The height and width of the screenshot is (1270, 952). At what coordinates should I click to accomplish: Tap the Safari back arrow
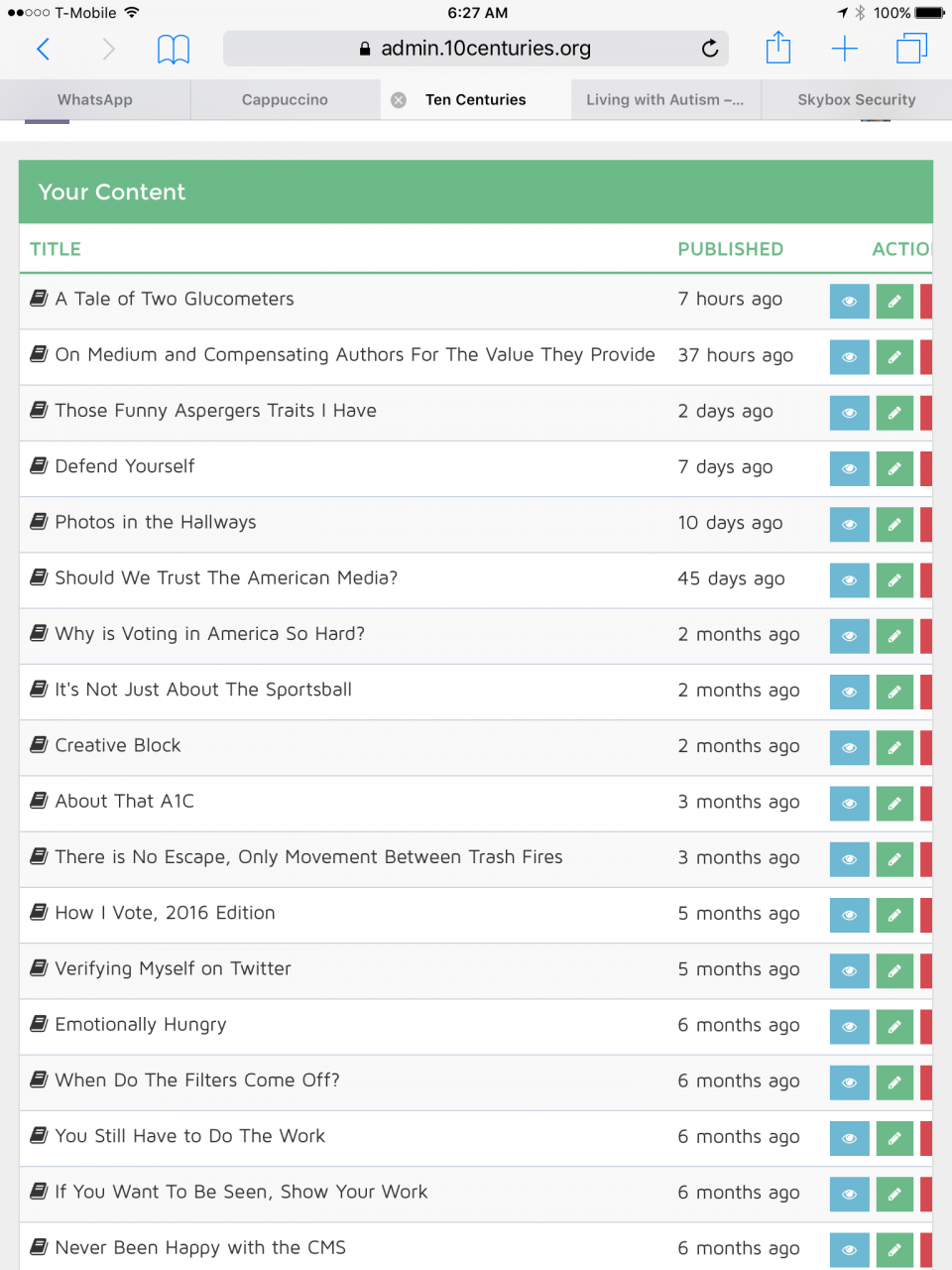tap(43, 49)
